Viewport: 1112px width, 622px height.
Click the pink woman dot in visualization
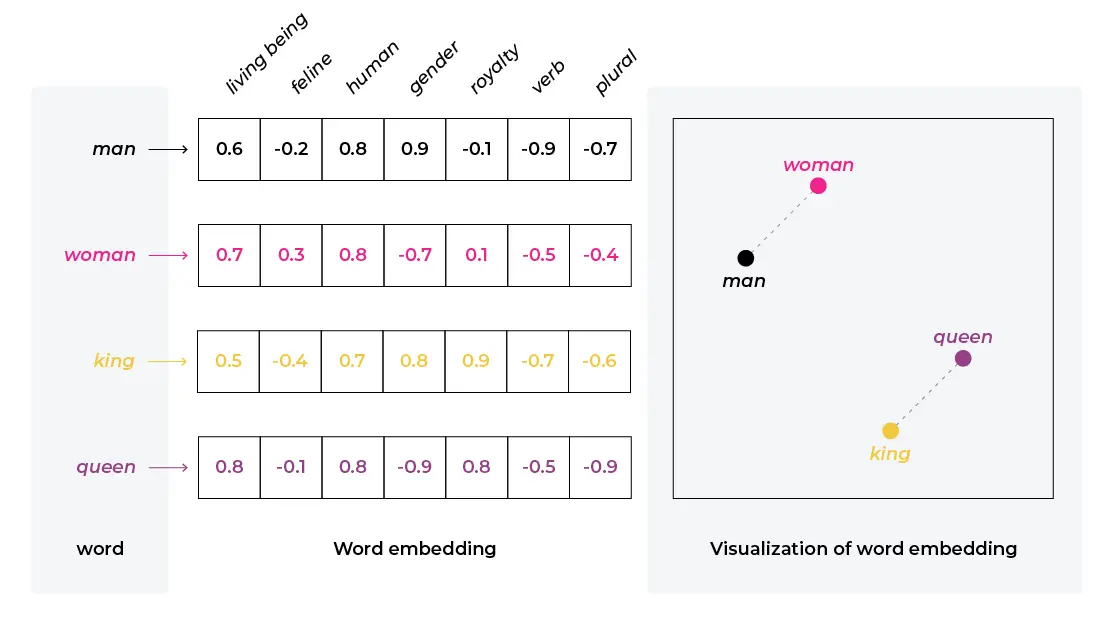click(x=818, y=185)
